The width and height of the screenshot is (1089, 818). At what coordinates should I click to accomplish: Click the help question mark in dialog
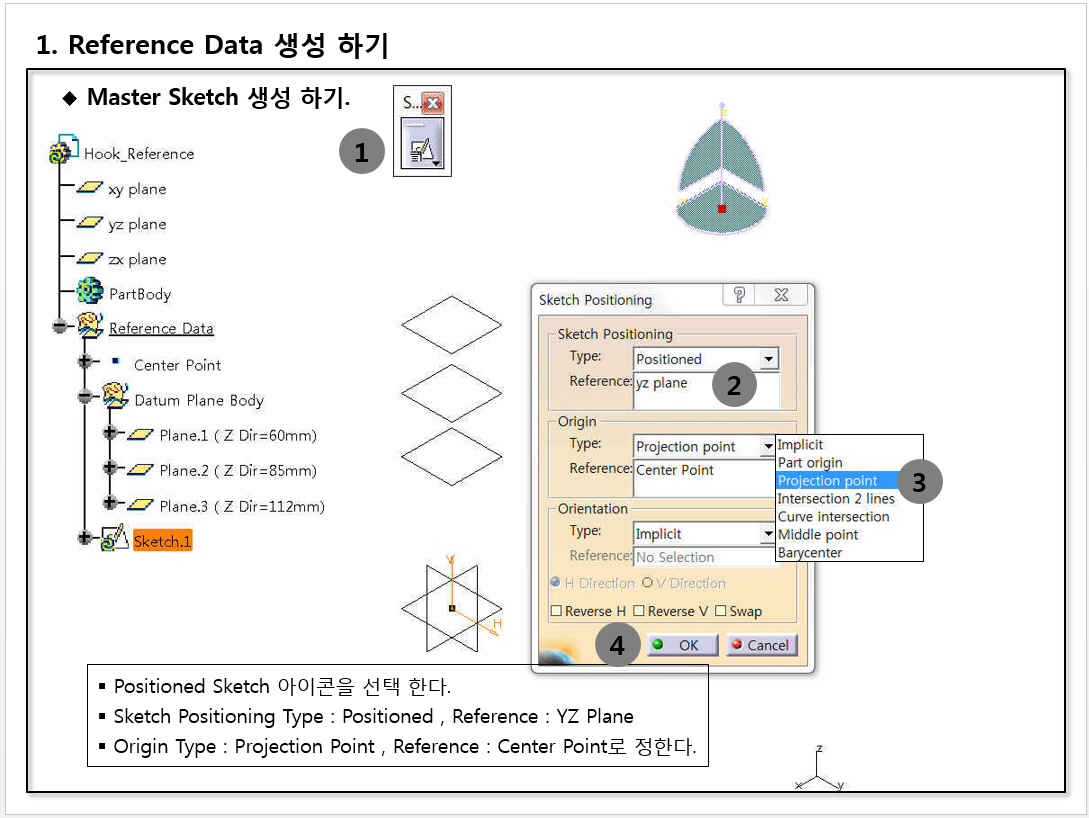point(739,295)
